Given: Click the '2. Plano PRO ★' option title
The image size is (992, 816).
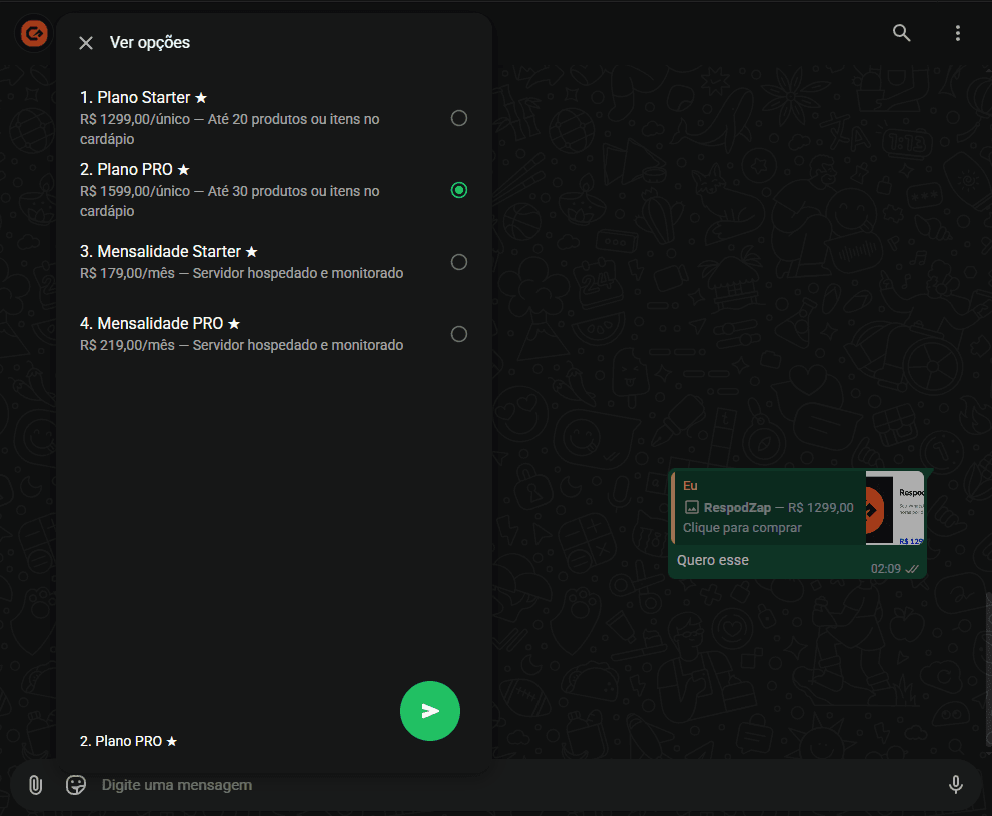Looking at the screenshot, I should 135,170.
